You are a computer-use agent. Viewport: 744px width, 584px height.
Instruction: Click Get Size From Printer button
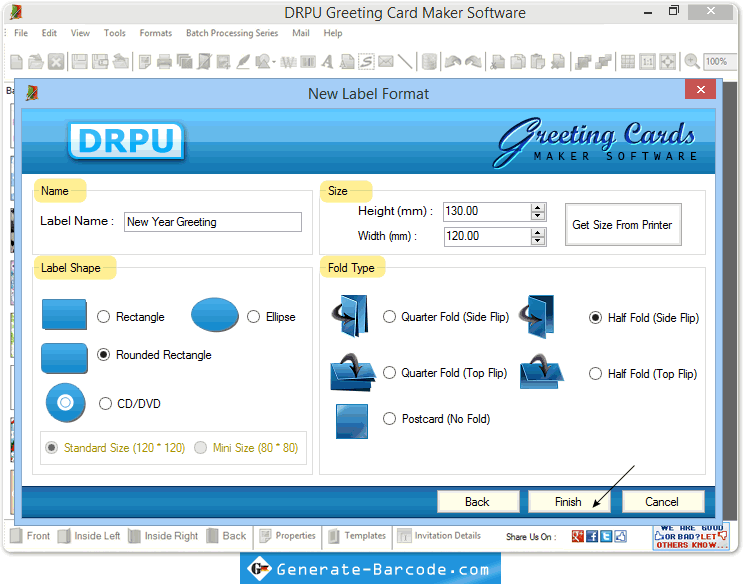click(623, 224)
